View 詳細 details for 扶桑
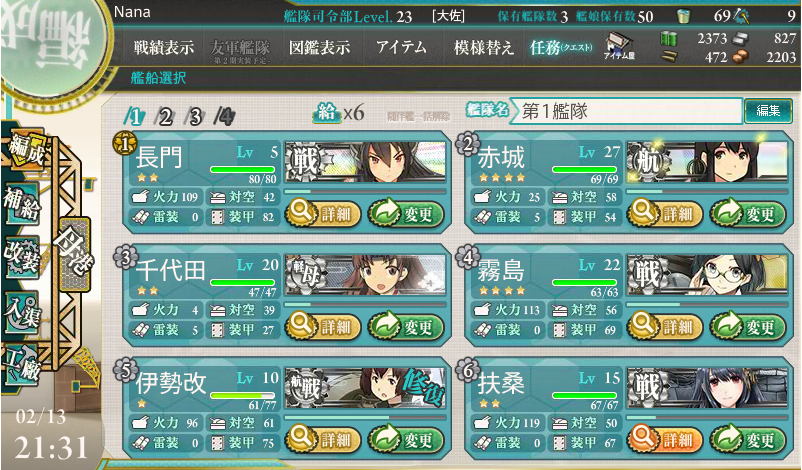This screenshot has width=802, height=470. tap(665, 439)
